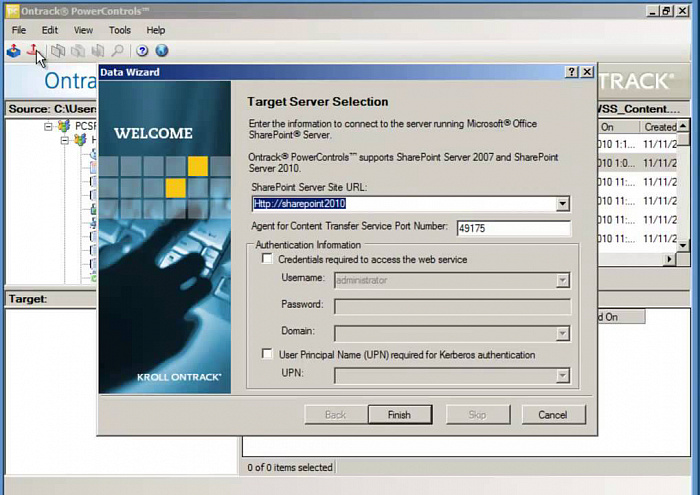
Task: Open the blue question-mark Help icon
Action: click(x=142, y=51)
